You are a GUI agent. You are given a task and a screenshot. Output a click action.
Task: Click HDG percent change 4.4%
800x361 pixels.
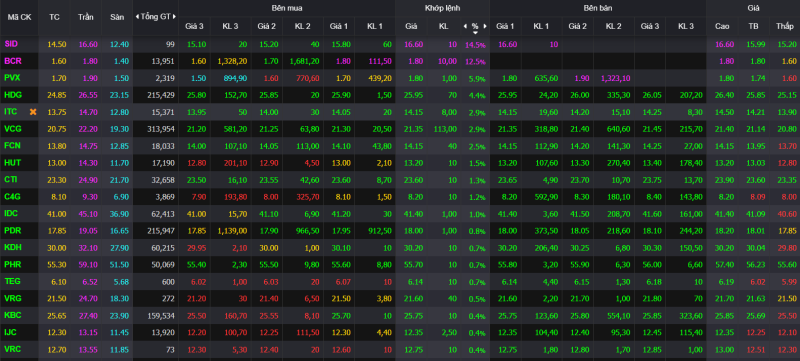[x=478, y=95]
